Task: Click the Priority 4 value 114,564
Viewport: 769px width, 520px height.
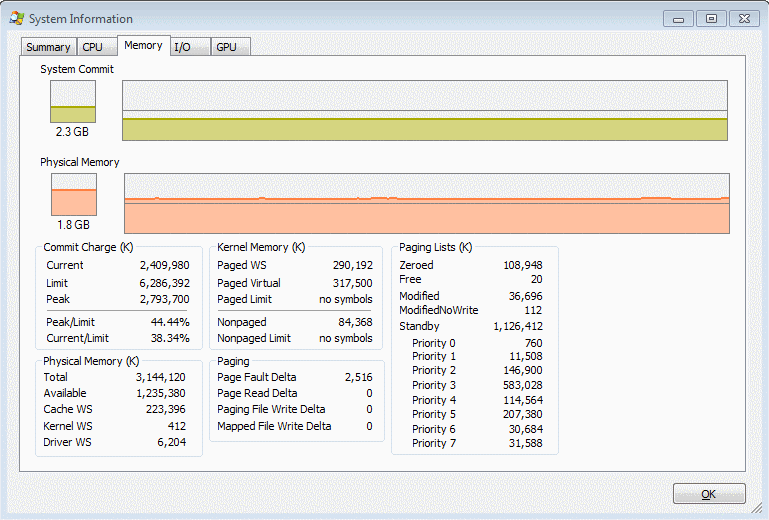Action: [523, 400]
